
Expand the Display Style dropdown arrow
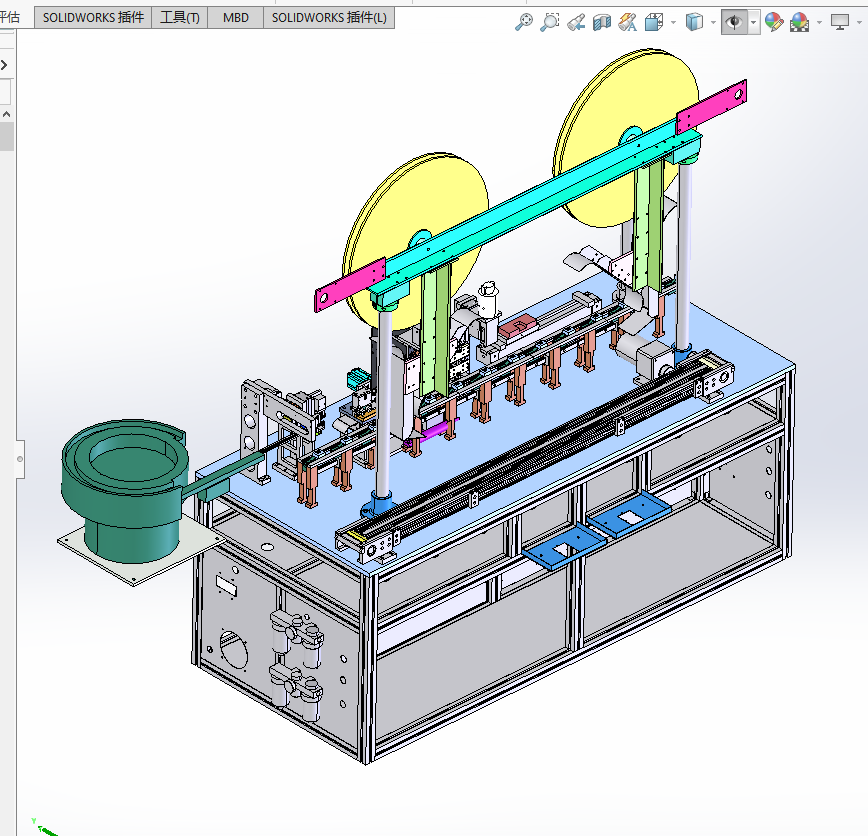tap(713, 22)
